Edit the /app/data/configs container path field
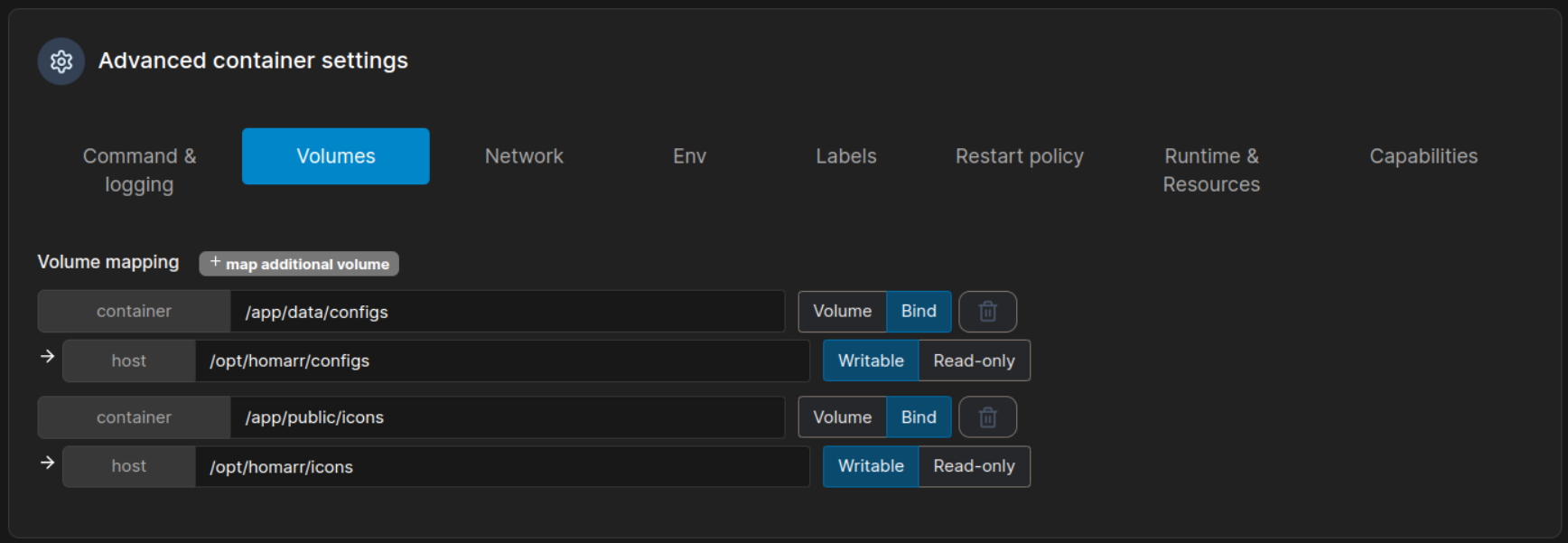This screenshot has width=1568, height=543. [506, 312]
